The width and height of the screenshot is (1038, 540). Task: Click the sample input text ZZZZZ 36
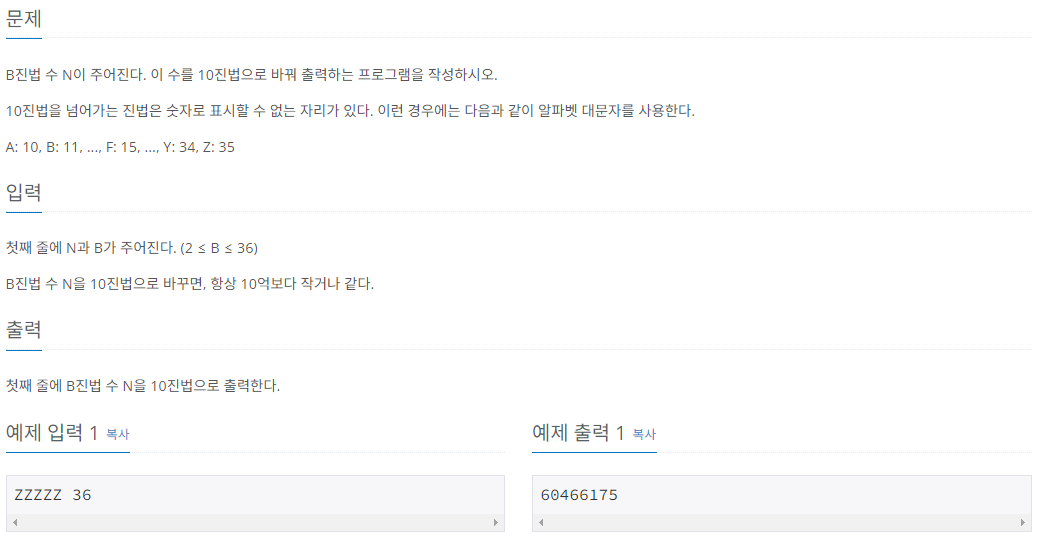click(53, 495)
